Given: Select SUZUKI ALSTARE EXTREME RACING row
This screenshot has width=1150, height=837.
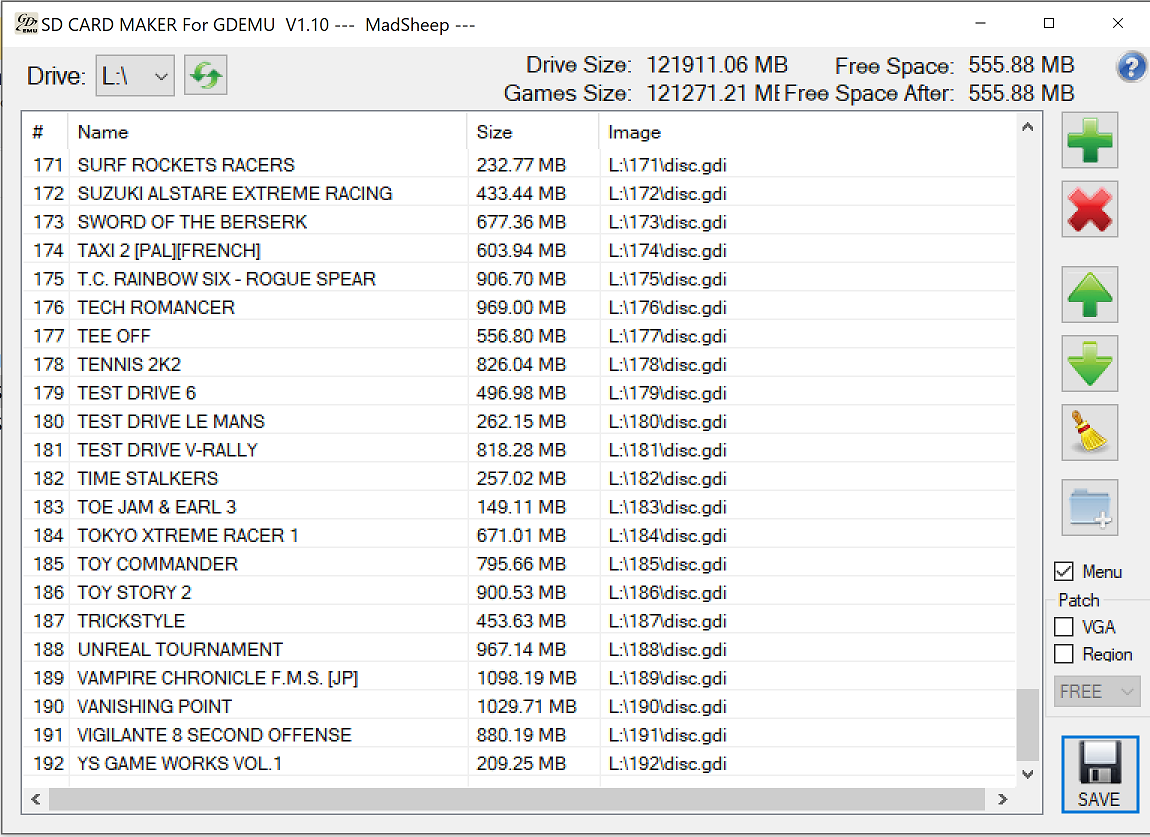Looking at the screenshot, I should pyautogui.click(x=519, y=193).
